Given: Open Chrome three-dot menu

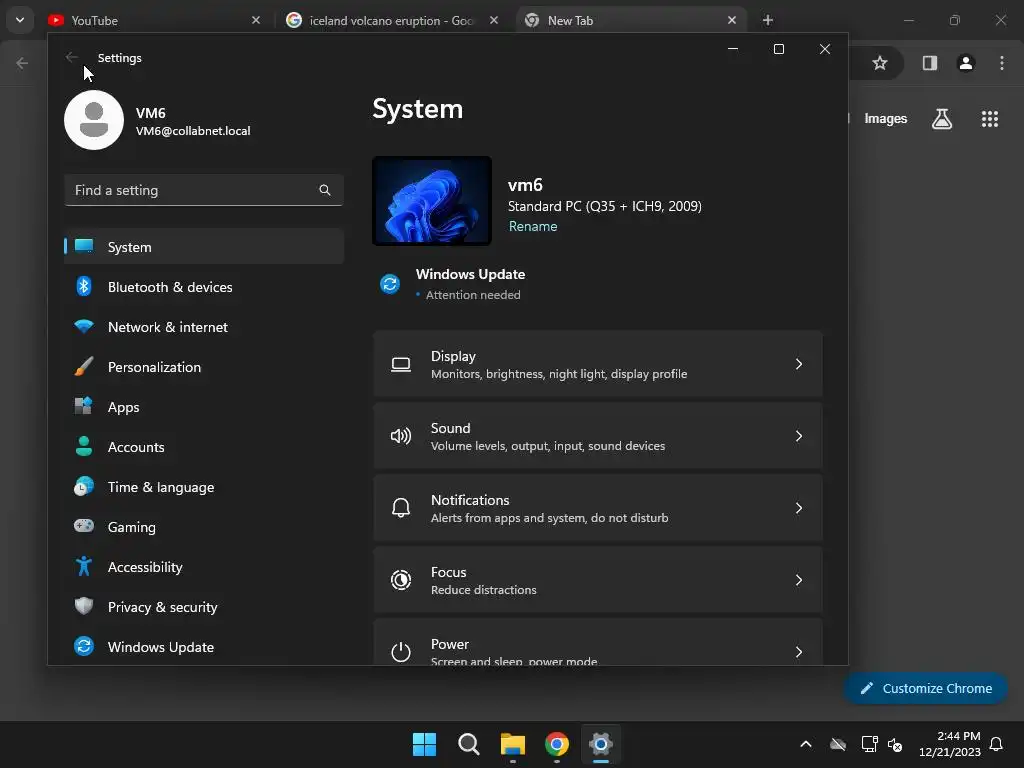Looking at the screenshot, I should click(x=1002, y=63).
